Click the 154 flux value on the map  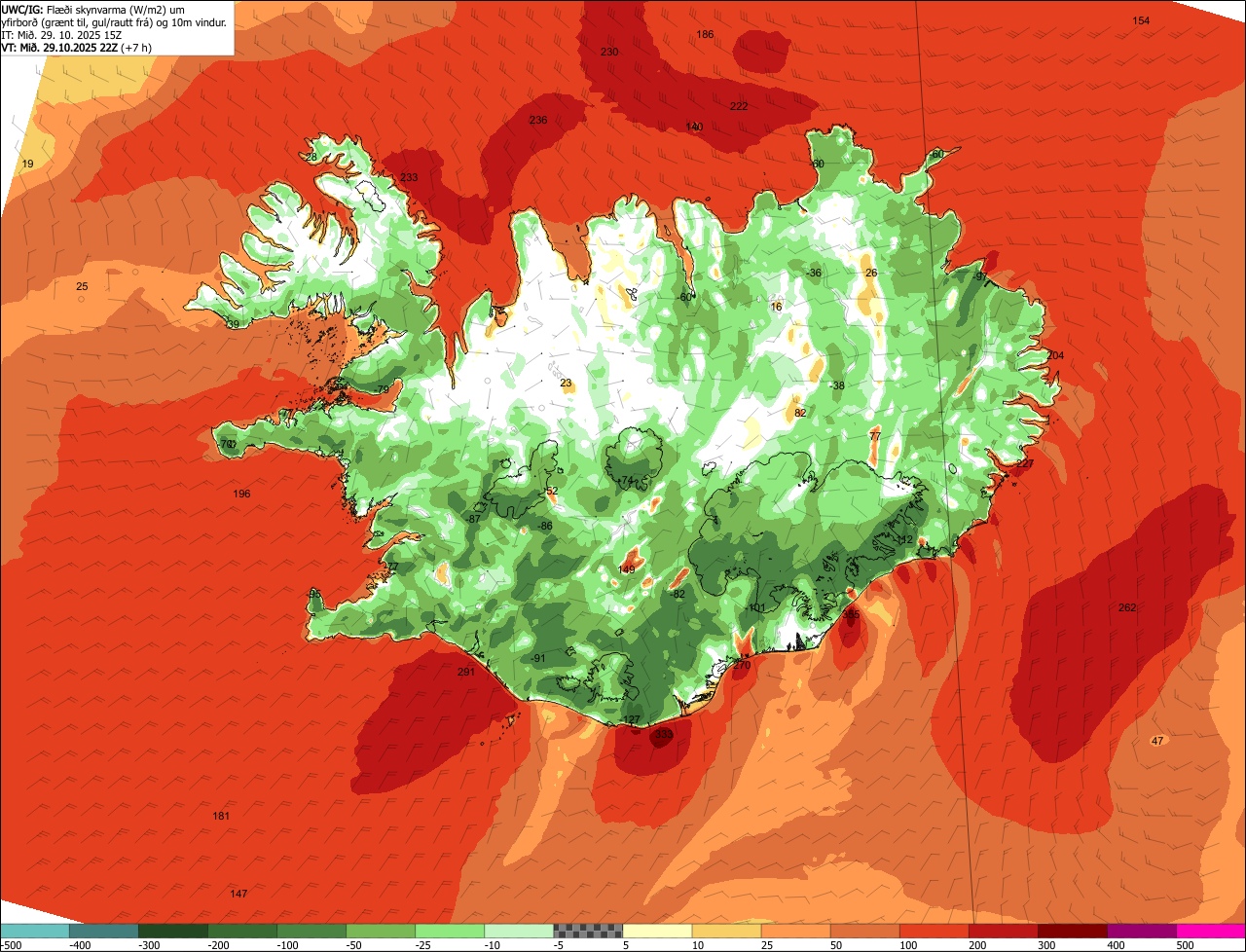(1141, 21)
